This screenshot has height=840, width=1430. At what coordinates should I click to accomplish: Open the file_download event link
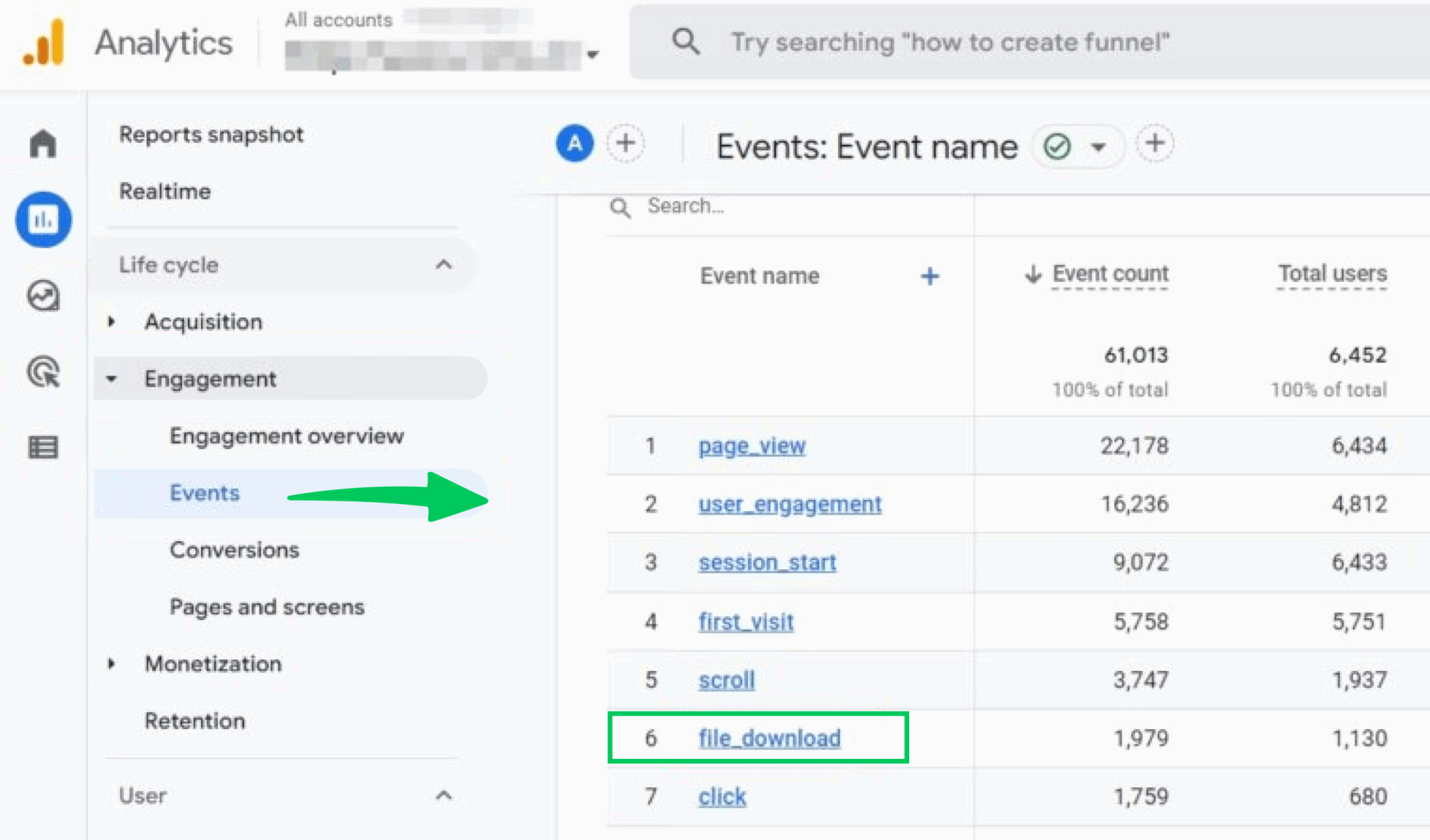point(769,738)
